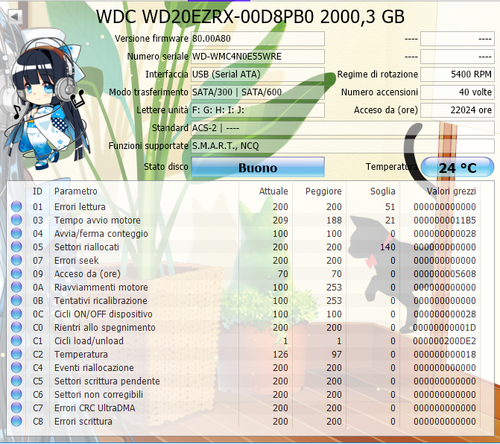Screen dimensions: 500x444
Task: Click raw value 000000005608
Action: coord(445,274)
